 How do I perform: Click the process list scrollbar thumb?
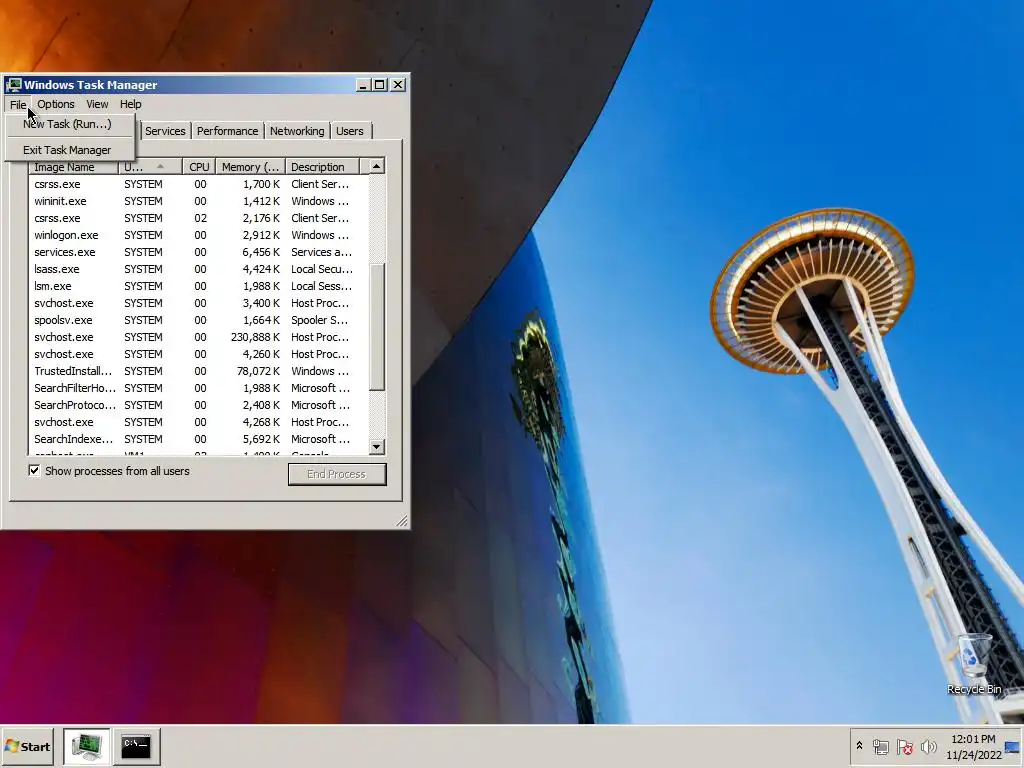click(377, 327)
